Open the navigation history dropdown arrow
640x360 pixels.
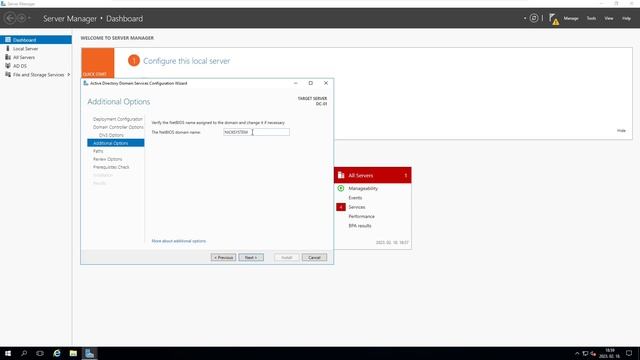tap(29, 18)
